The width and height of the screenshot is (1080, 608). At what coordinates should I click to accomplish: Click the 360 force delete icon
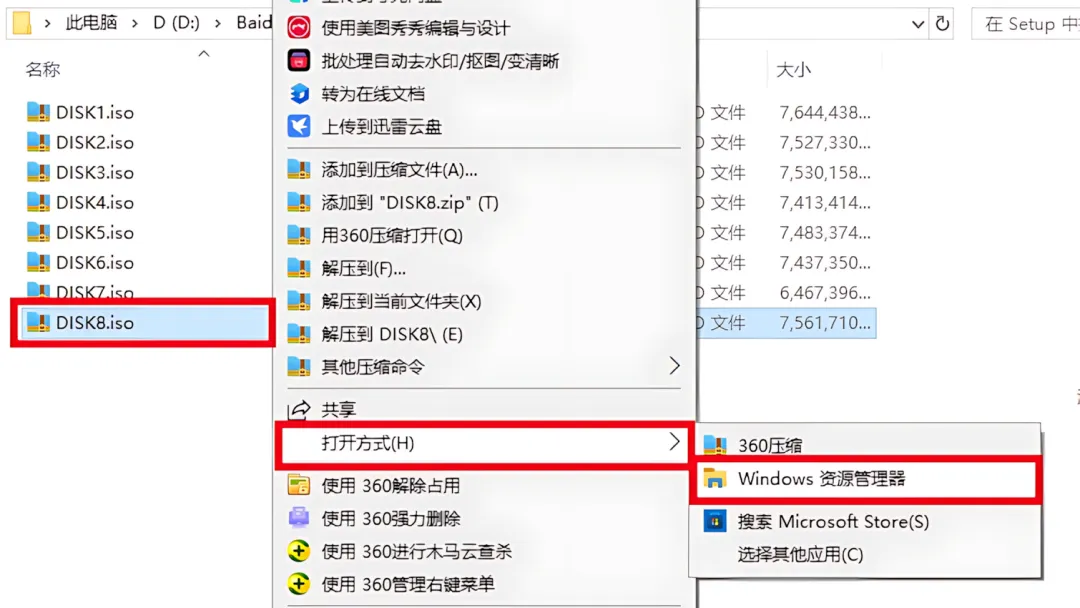[x=298, y=518]
